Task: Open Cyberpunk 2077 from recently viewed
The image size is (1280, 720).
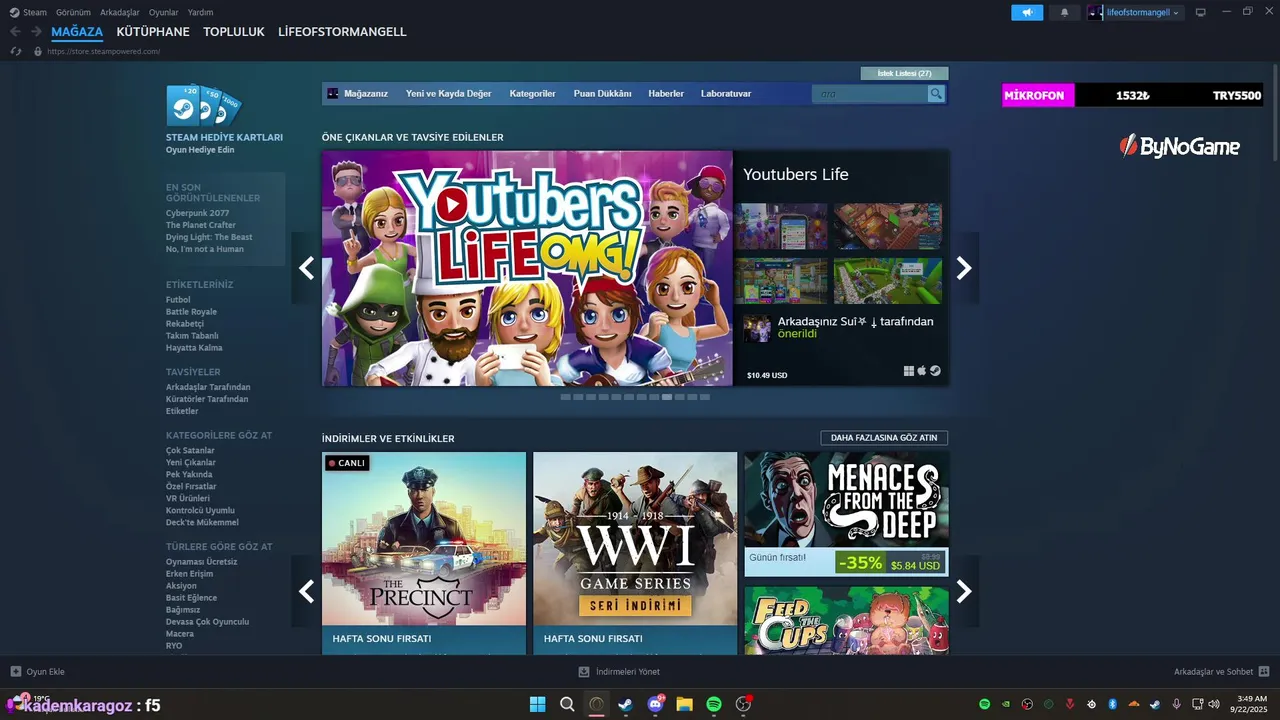Action: [197, 213]
